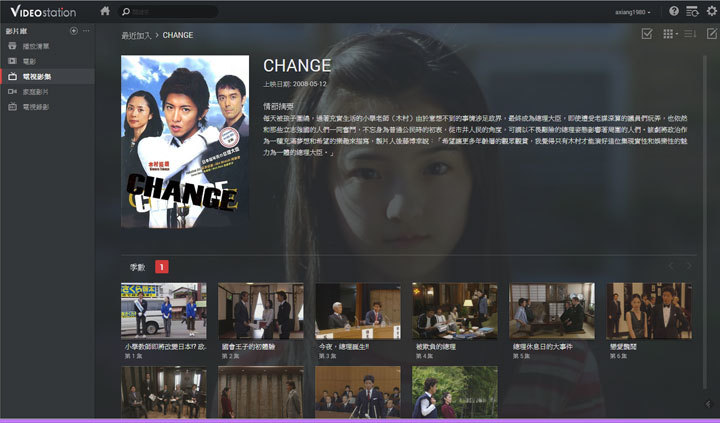The image size is (720, 423).
Task: Play episode 5 thumbnail 總理休息日的大事件
Action: point(552,311)
